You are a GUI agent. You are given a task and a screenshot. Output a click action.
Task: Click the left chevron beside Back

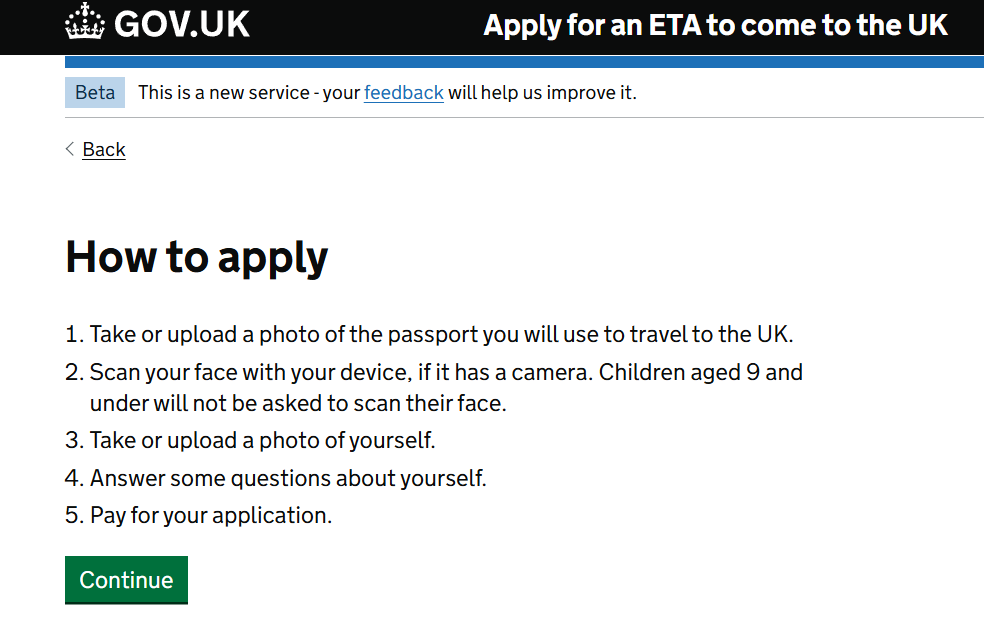70,149
